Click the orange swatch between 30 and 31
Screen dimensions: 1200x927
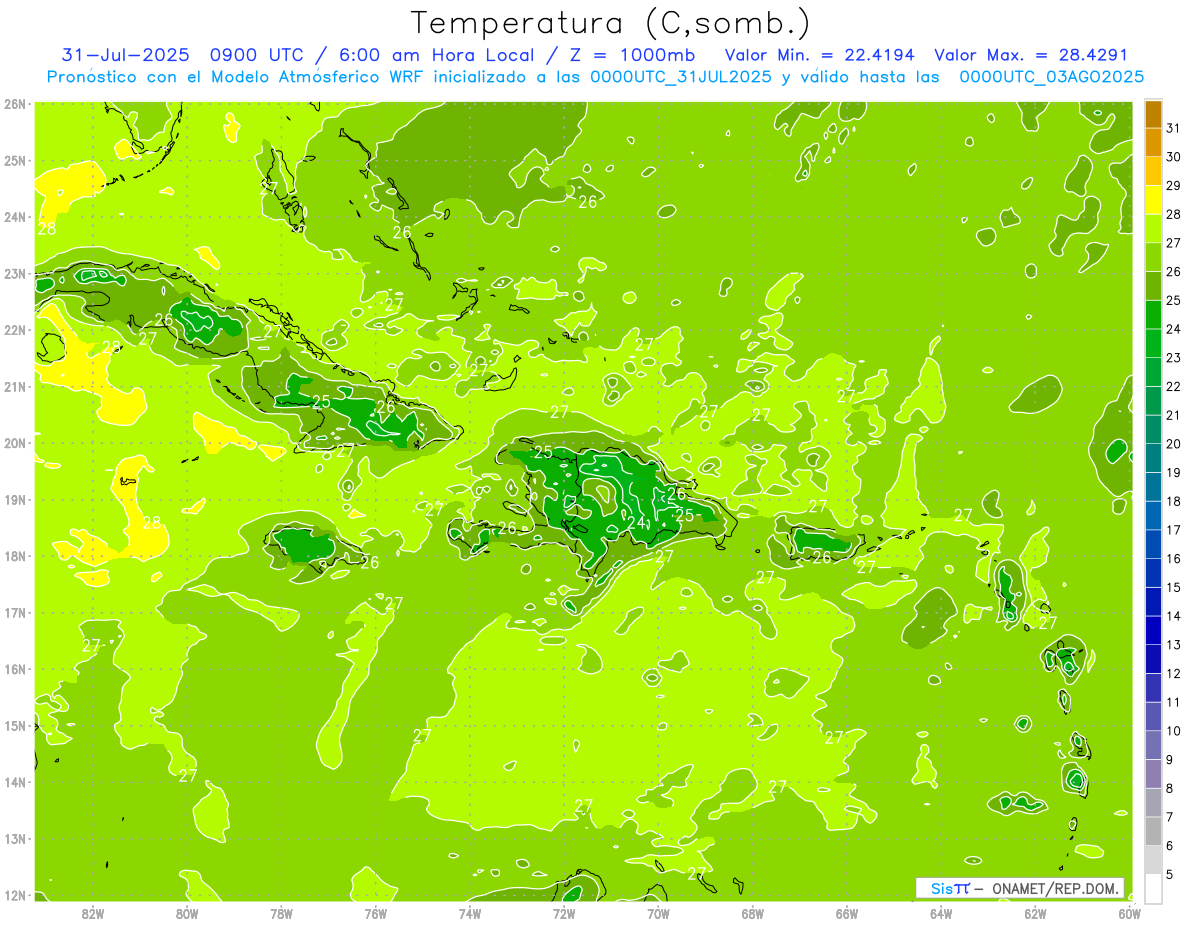[x=1153, y=143]
